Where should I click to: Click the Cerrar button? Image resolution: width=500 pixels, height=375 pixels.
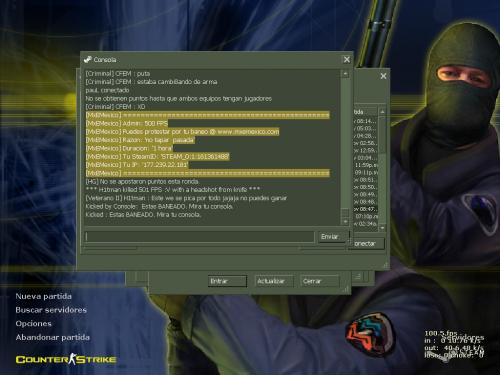click(x=320, y=281)
